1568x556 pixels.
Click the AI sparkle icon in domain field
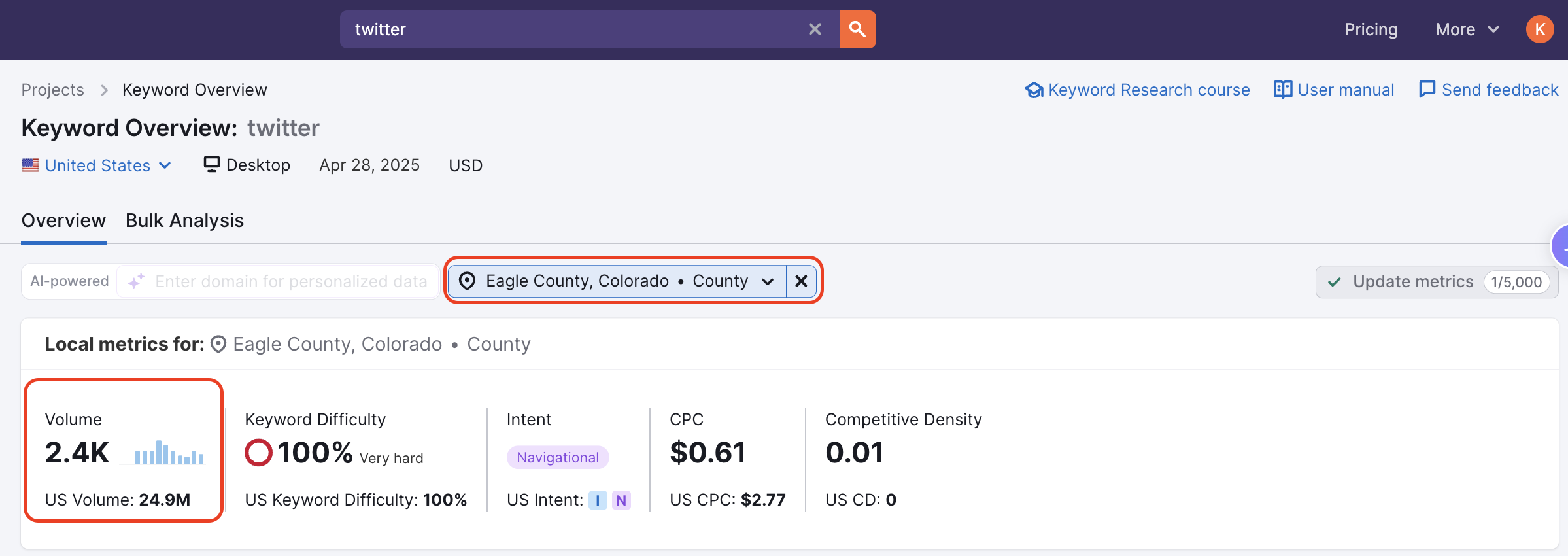pos(136,281)
